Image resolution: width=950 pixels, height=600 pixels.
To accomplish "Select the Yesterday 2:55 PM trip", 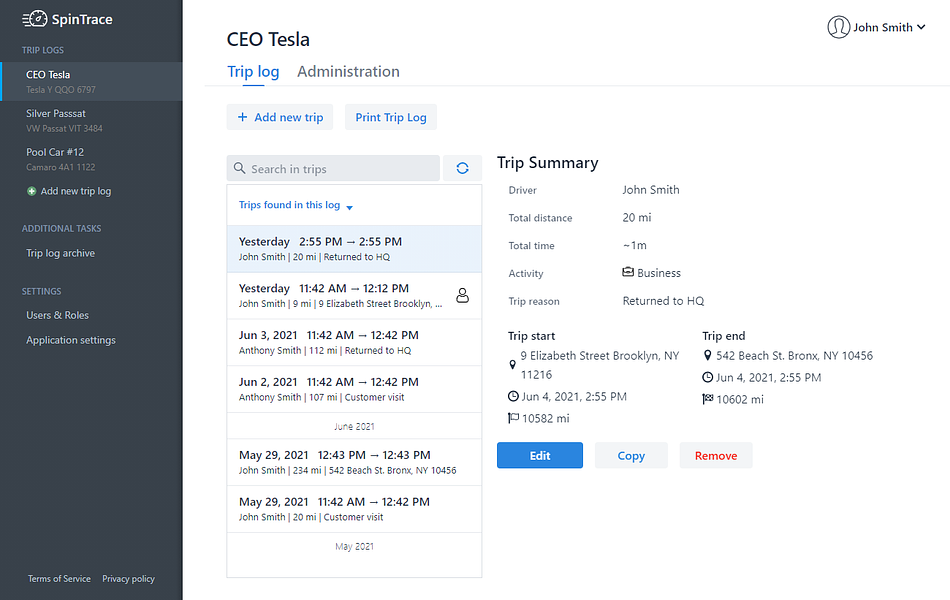I will [x=354, y=248].
